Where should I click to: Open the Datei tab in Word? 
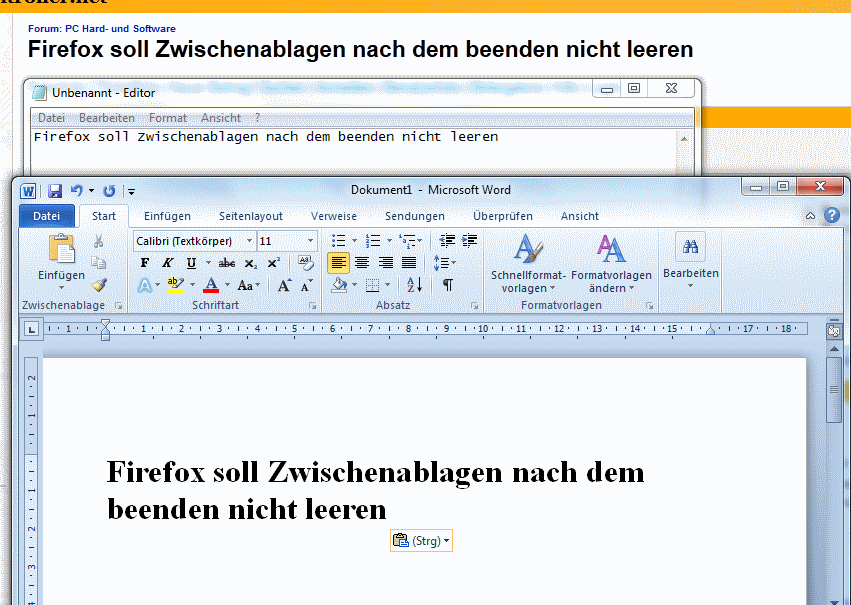[47, 216]
